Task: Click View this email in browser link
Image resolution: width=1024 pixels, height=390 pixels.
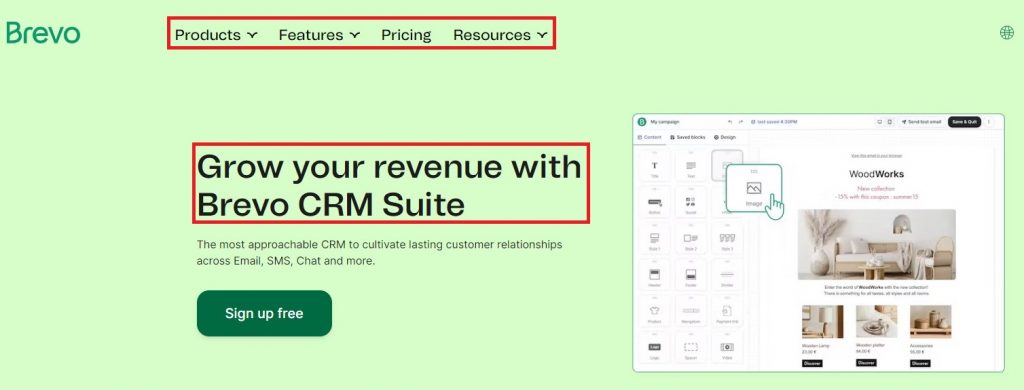Action: (876, 155)
